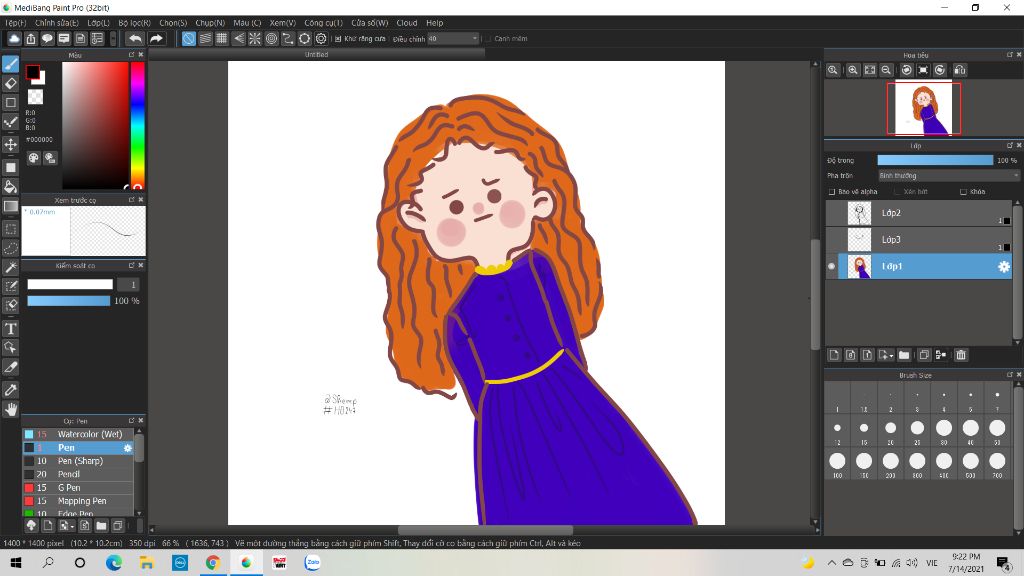The width and height of the screenshot is (1024, 576).
Task: Zoom out on the navigator panel
Action: (x=886, y=70)
